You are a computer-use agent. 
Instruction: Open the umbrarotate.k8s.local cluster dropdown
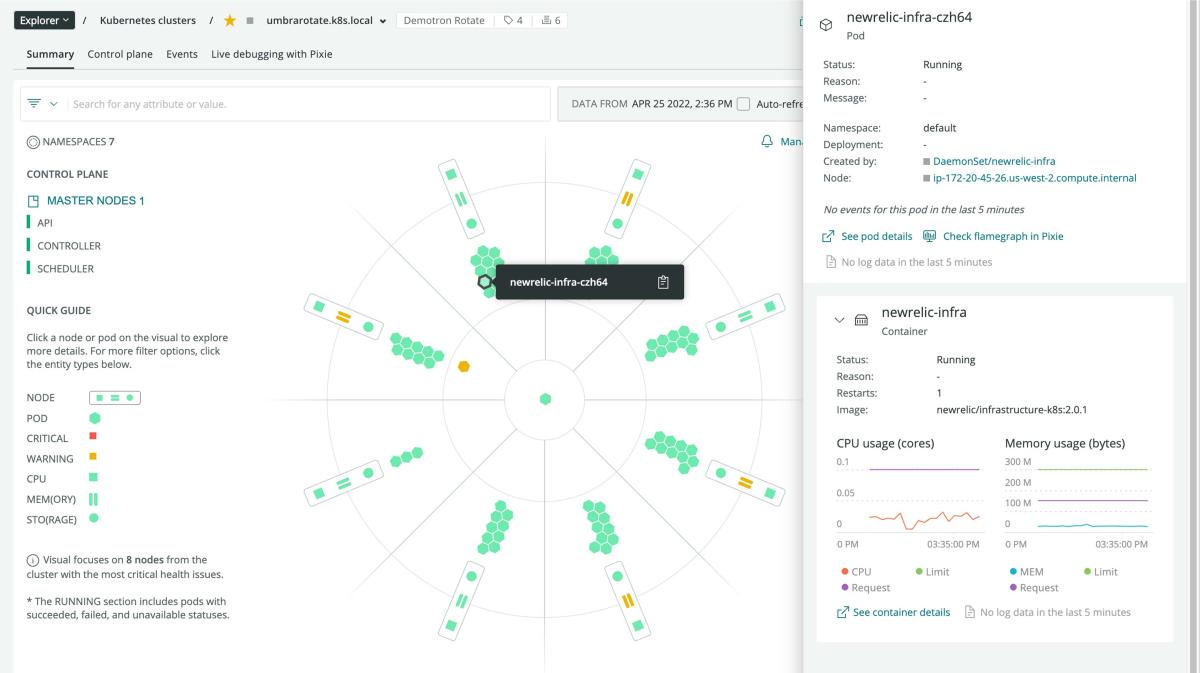pyautogui.click(x=383, y=21)
